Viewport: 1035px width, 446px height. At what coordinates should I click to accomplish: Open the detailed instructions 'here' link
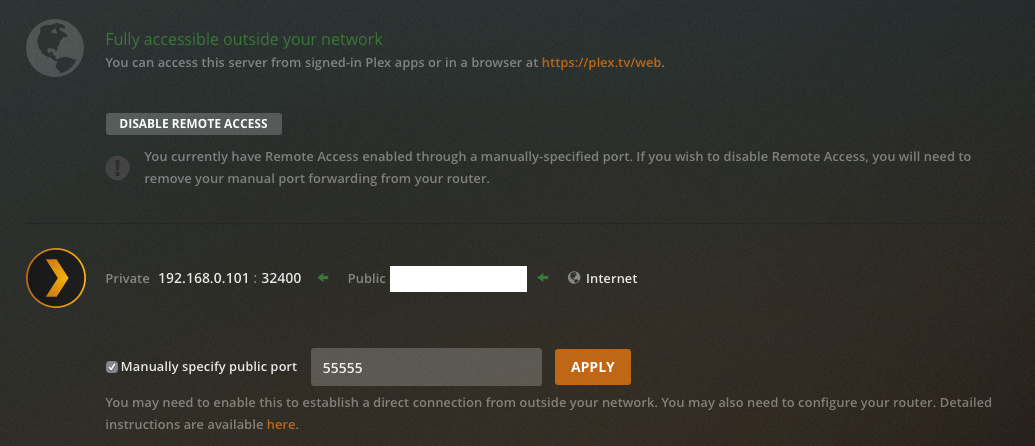pyautogui.click(x=281, y=425)
